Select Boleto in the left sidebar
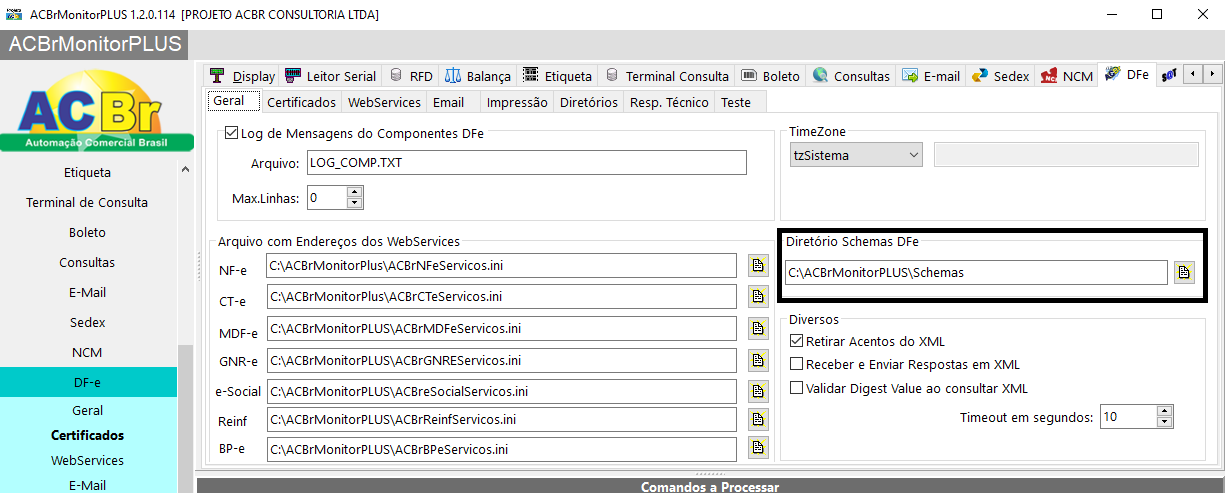The image size is (1225, 493). pos(88,232)
